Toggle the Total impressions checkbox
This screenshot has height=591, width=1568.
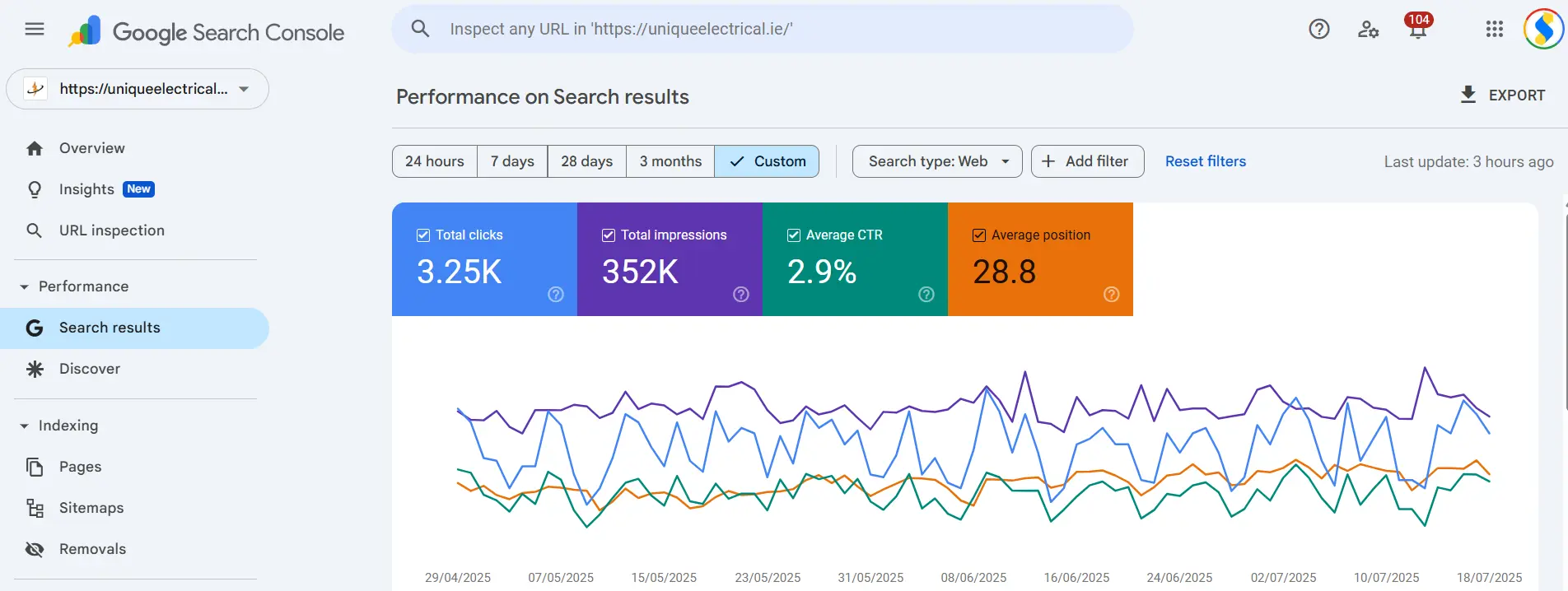(609, 235)
